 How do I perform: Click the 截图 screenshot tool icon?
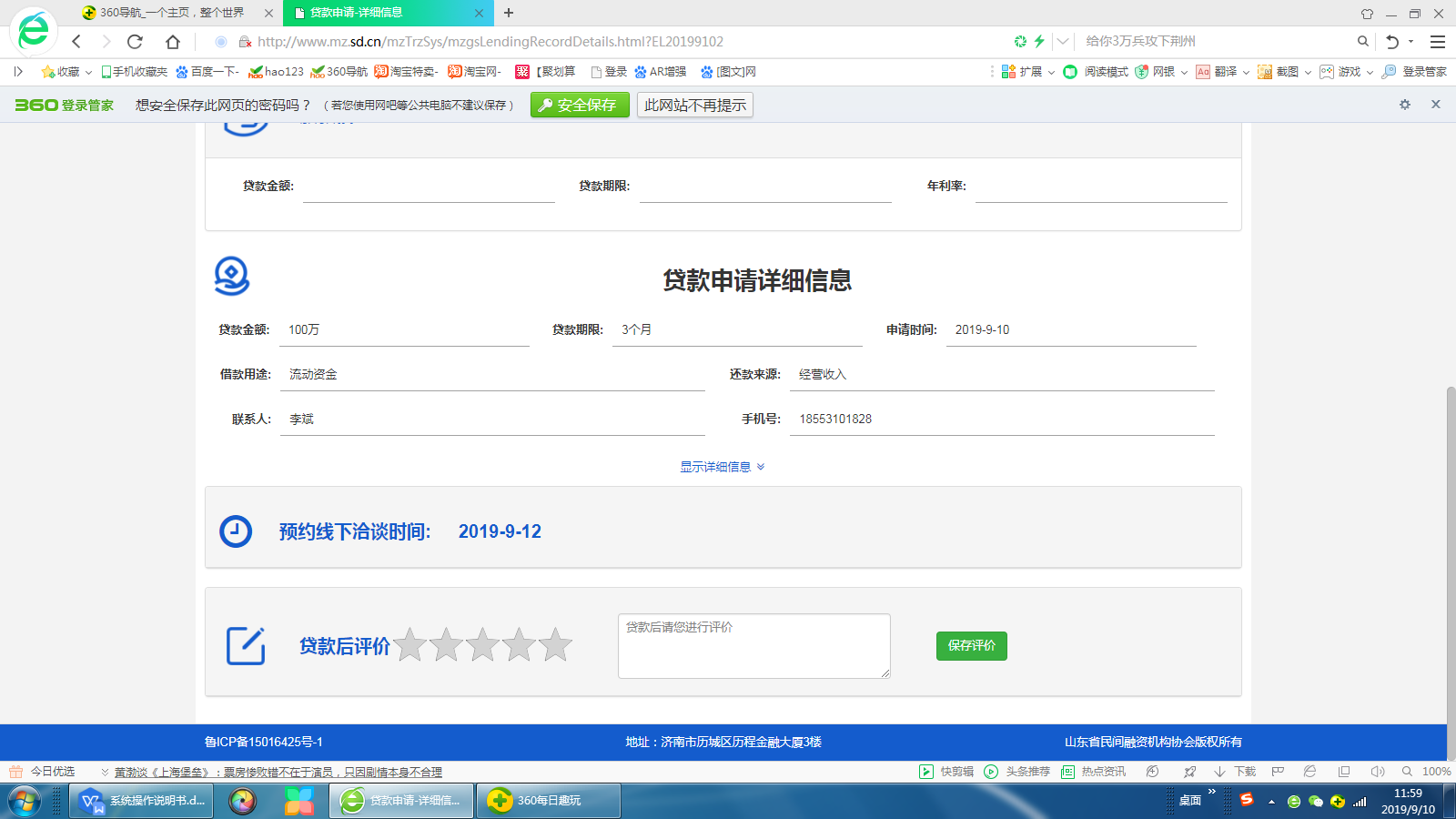pyautogui.click(x=1266, y=72)
